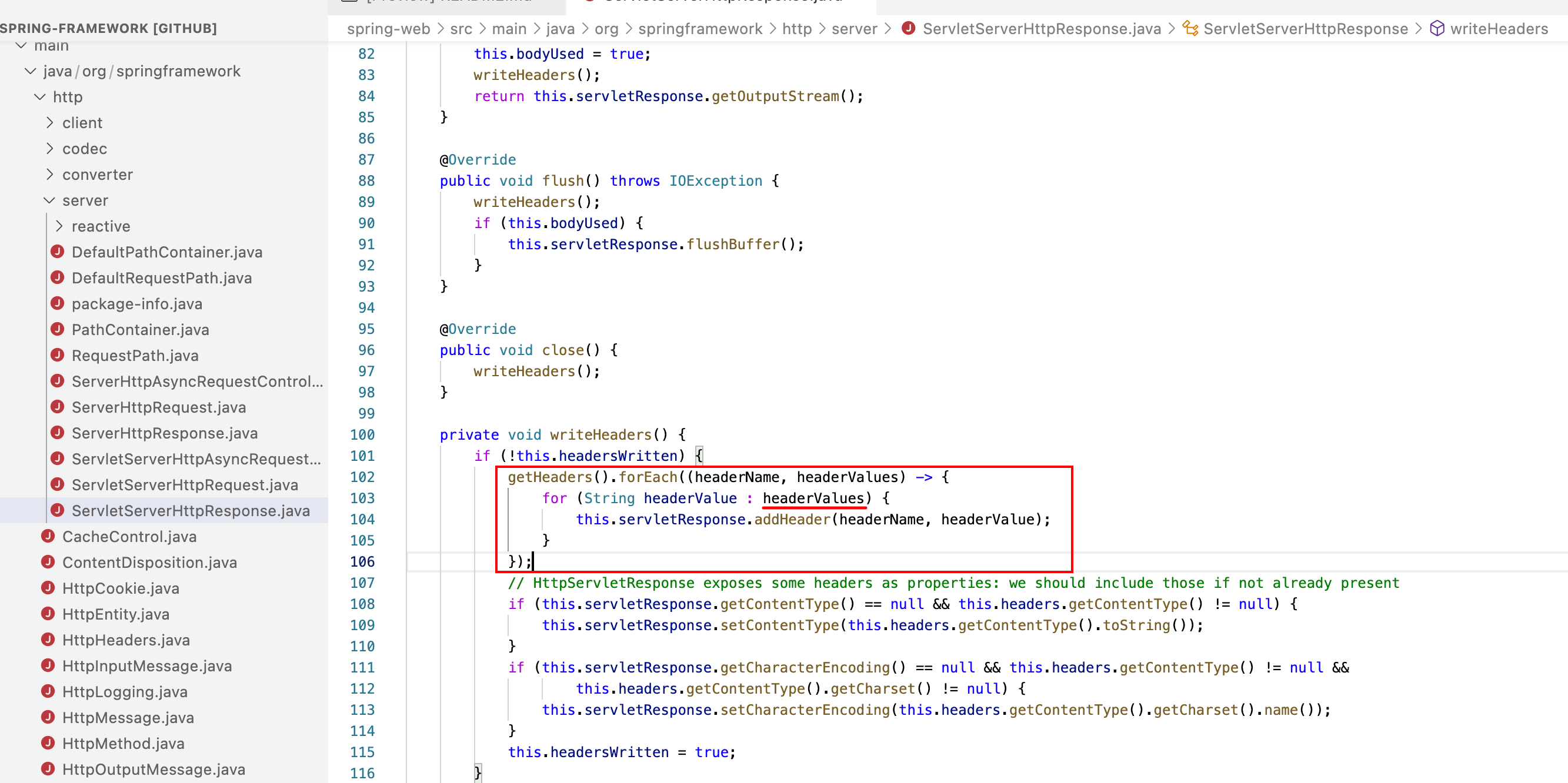Click main breadcrumb segment
The image size is (1568, 783).
tap(509, 29)
